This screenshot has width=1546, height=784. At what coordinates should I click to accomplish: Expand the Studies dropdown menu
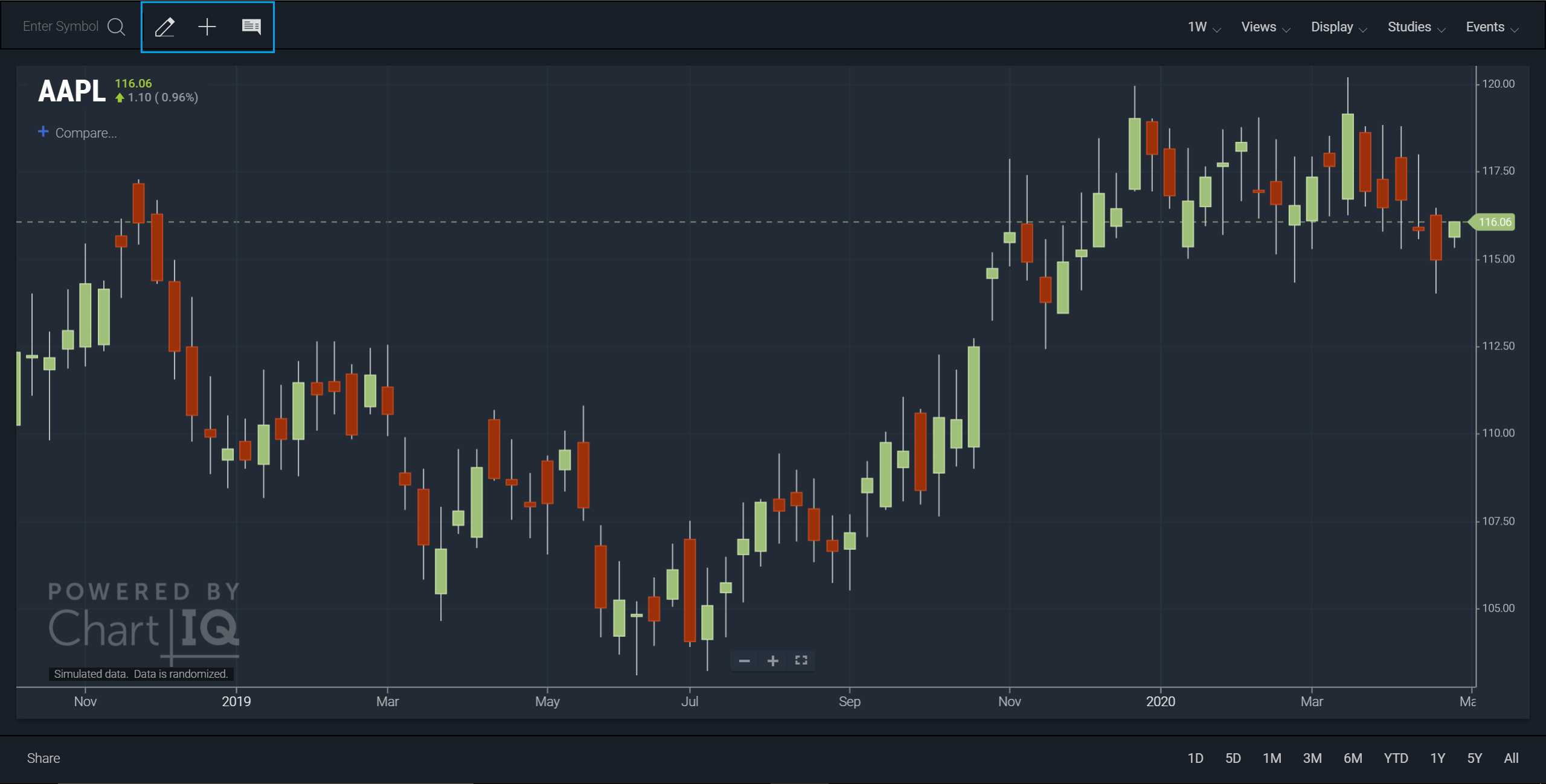[1416, 27]
